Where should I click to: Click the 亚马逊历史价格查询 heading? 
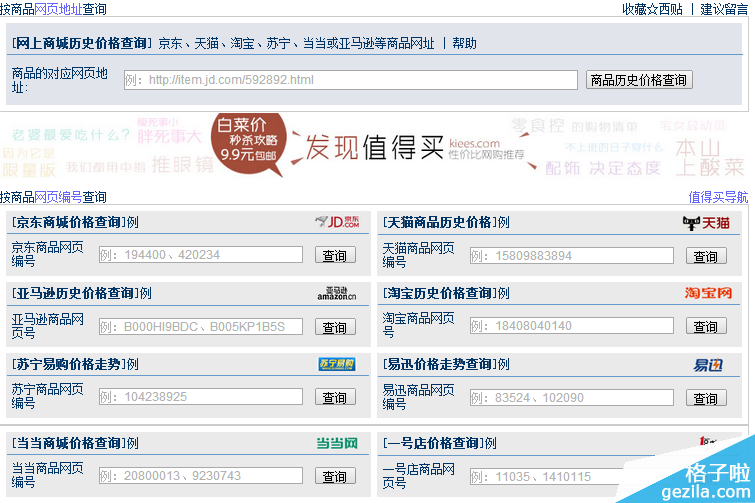(x=76, y=293)
